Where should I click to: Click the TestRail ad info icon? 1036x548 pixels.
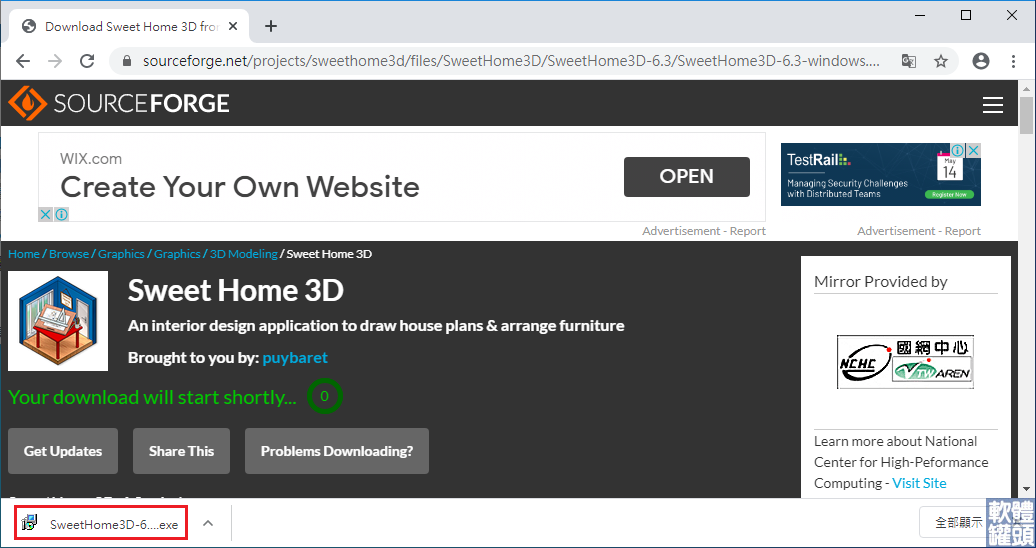click(957, 151)
